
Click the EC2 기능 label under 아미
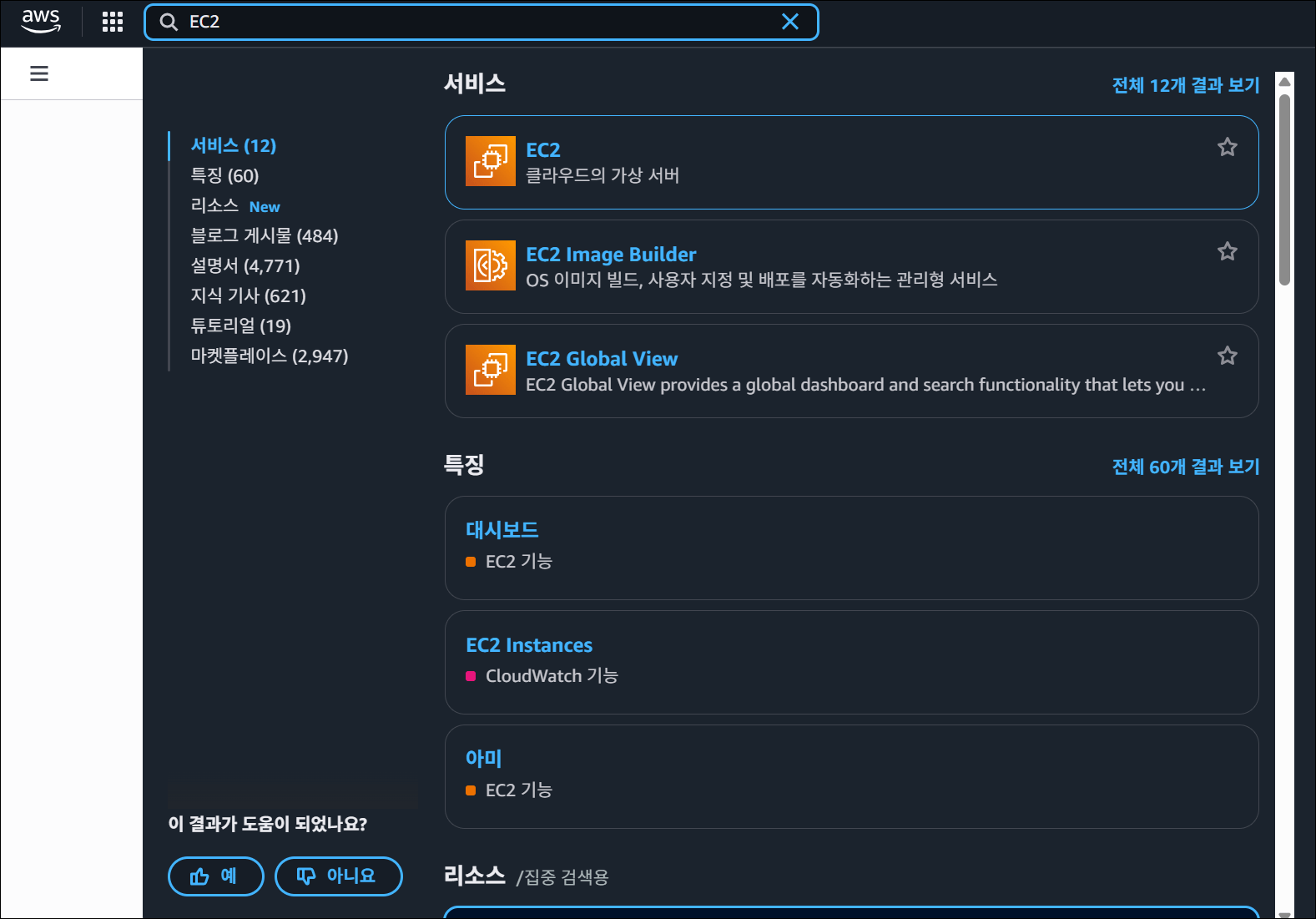click(x=518, y=790)
